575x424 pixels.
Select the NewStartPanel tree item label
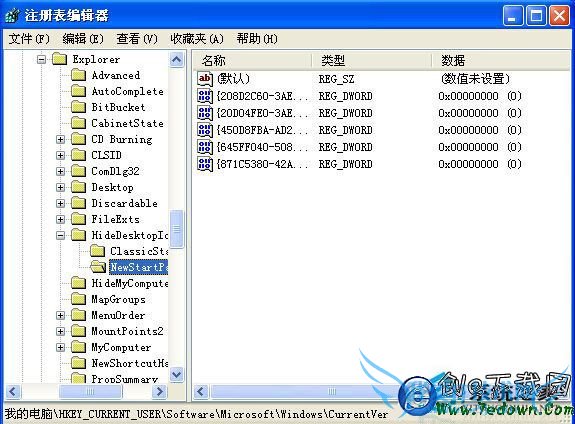point(139,267)
